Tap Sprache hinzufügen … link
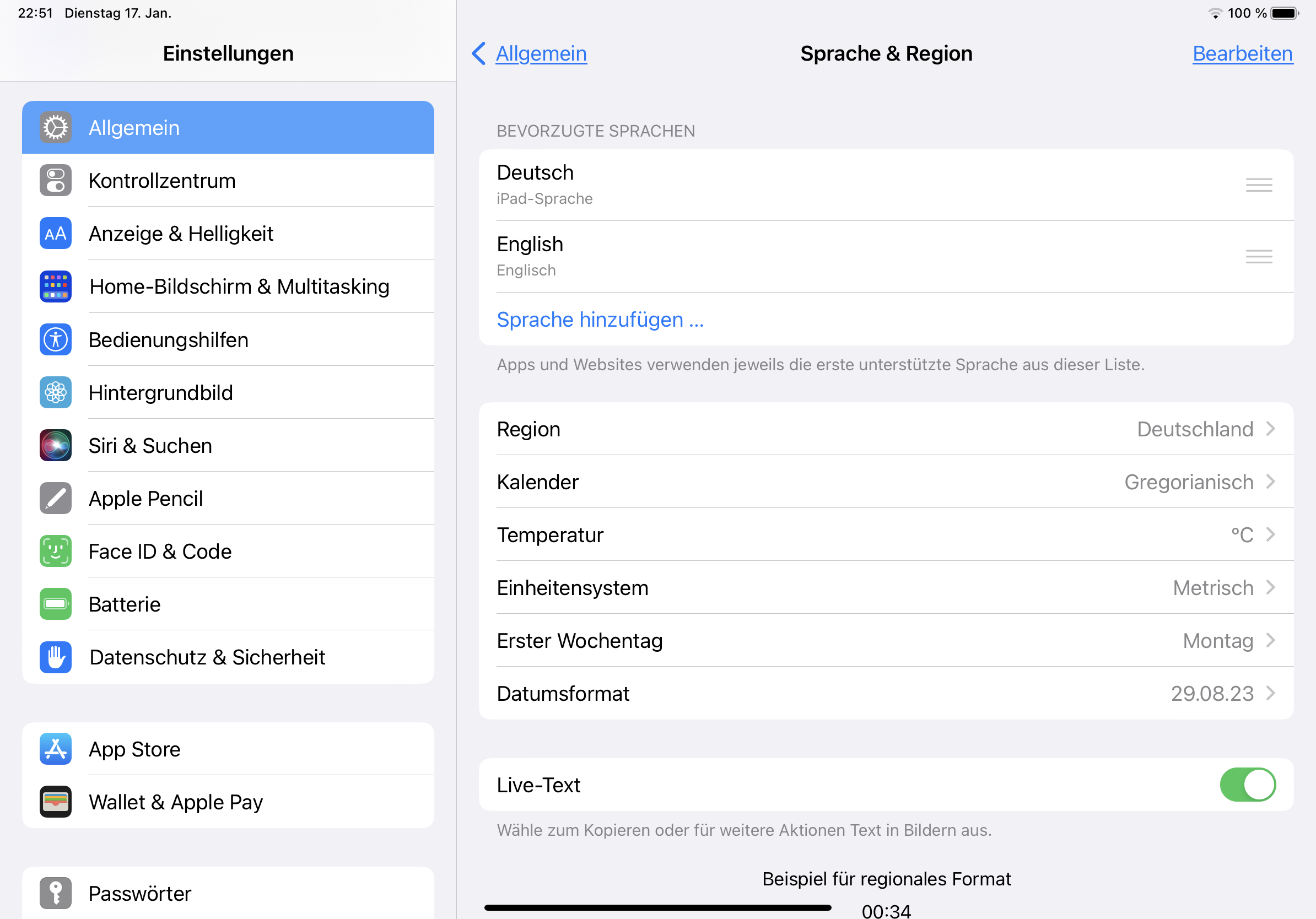Screen dimensions: 1316x919 coord(600,319)
